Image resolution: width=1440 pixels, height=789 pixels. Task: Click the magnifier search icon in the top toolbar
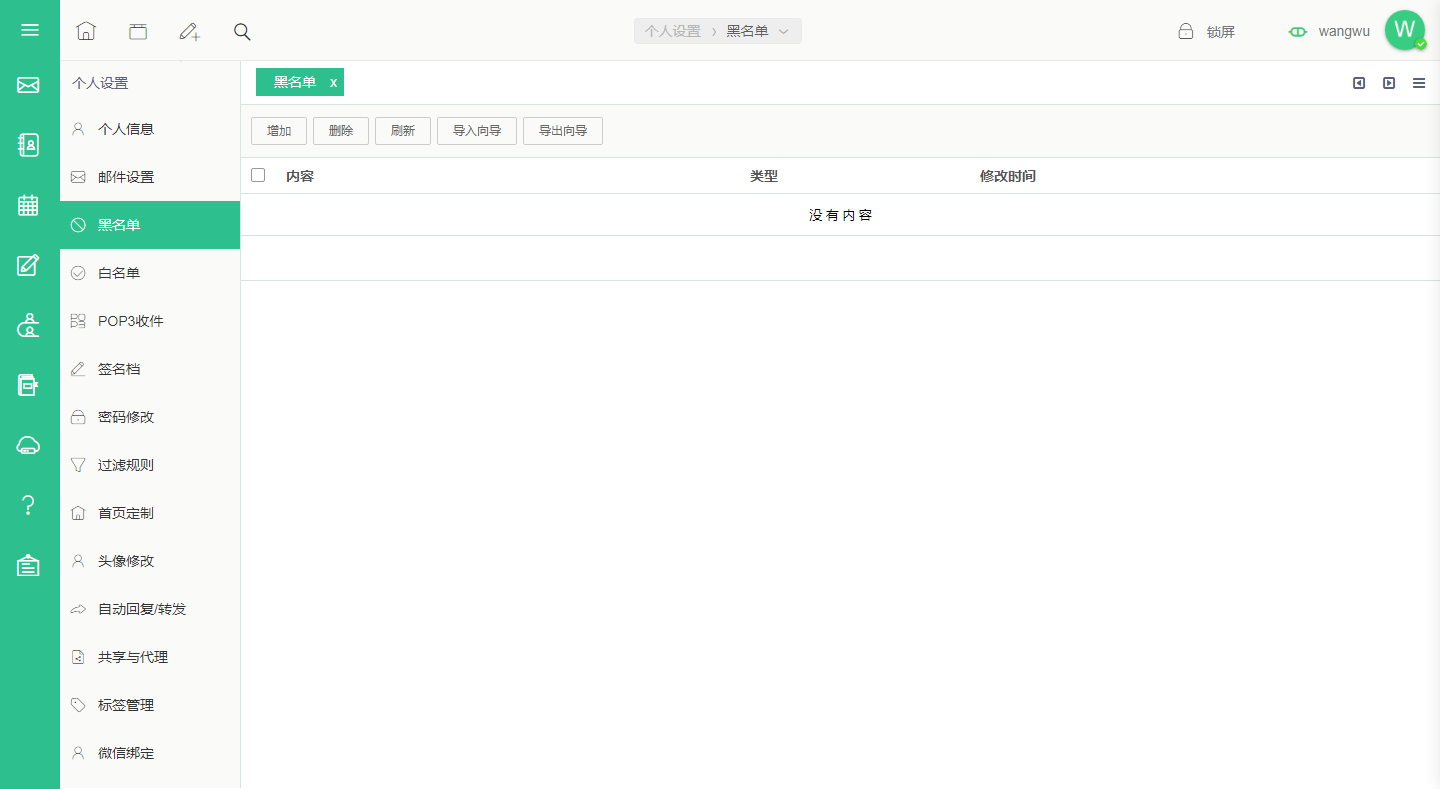[x=242, y=31]
